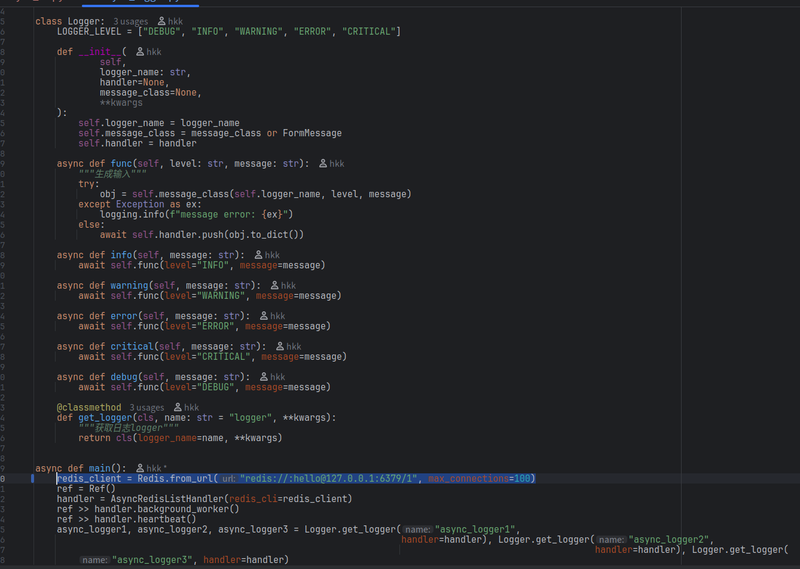The height and width of the screenshot is (569, 800).
Task: Click the FormMessage class reference
Action: [312, 133]
